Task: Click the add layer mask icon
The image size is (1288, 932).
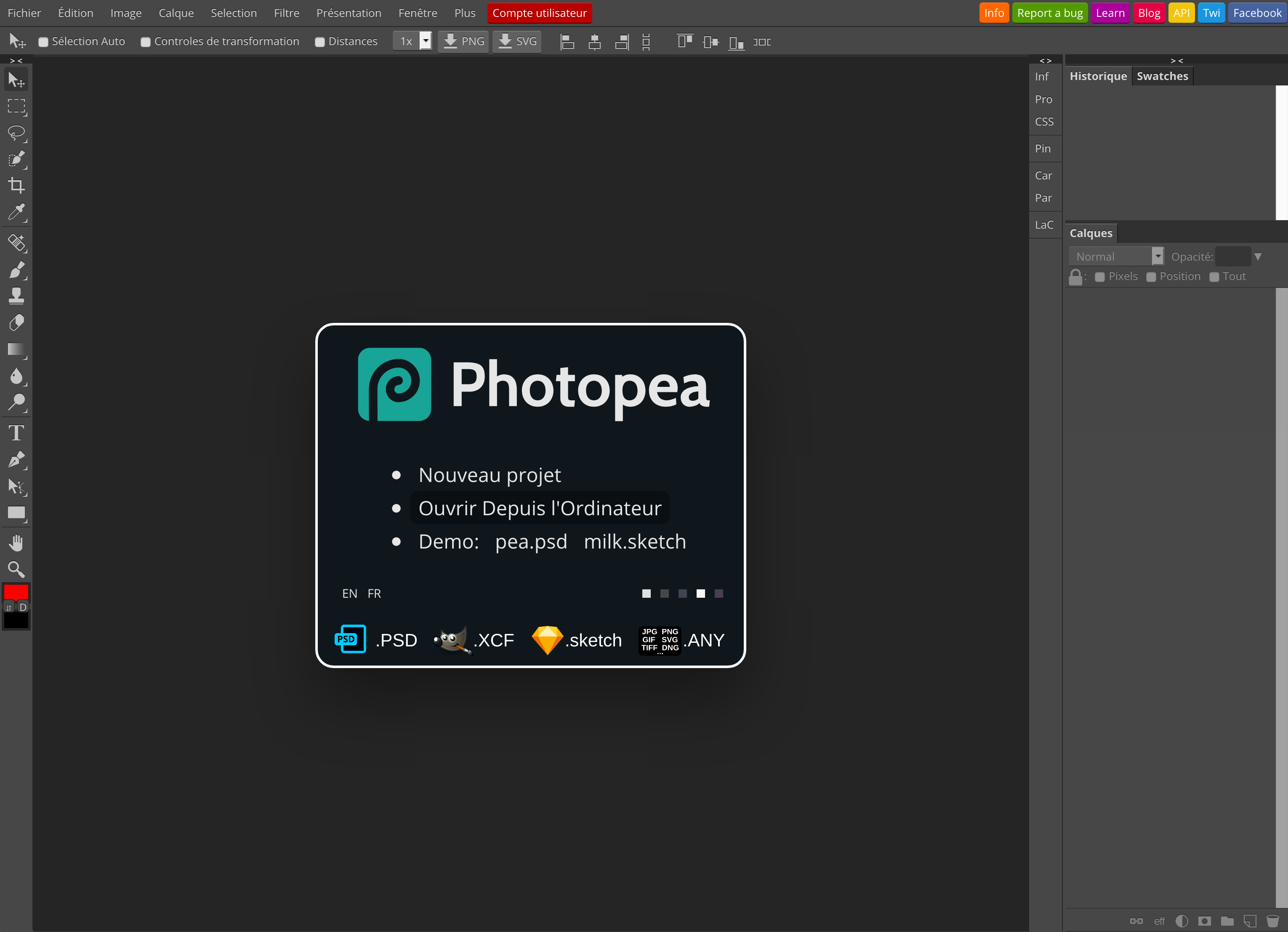Action: pos(1205,921)
